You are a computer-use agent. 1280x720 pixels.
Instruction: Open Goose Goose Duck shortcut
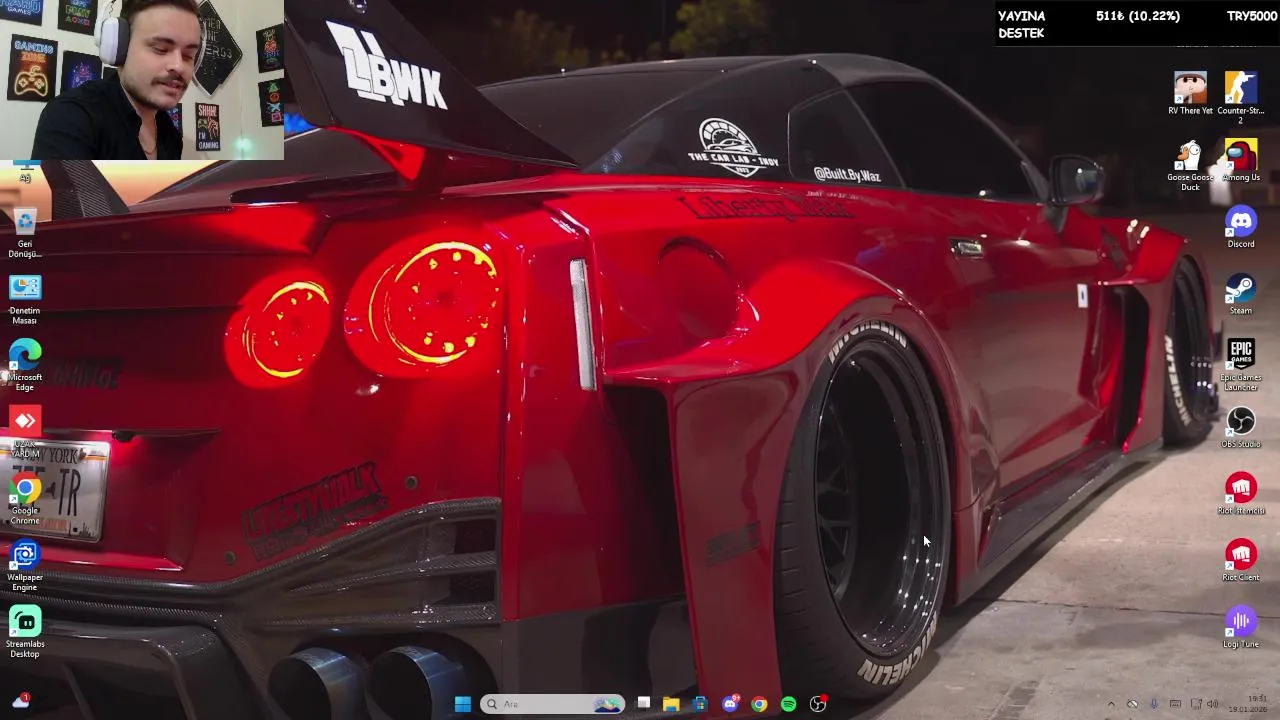(x=1190, y=165)
